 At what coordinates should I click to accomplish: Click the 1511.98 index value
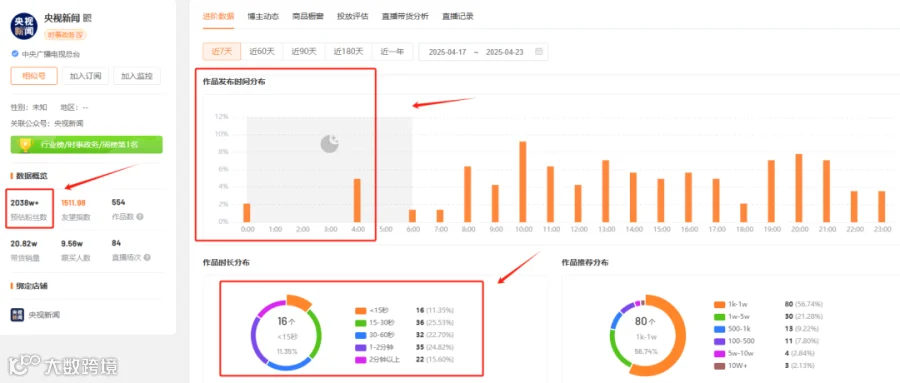tap(73, 202)
